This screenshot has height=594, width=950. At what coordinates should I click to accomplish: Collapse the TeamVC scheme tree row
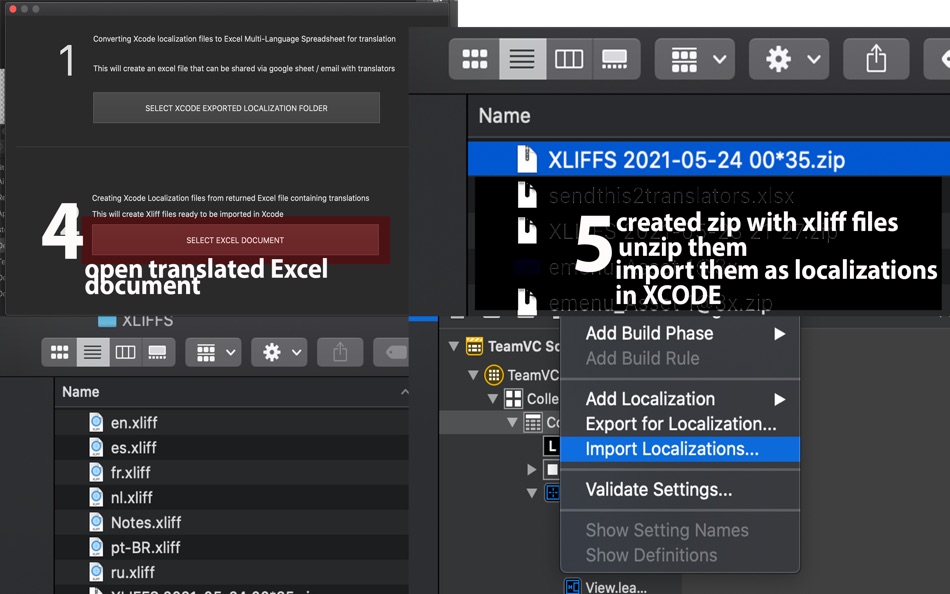click(x=453, y=346)
